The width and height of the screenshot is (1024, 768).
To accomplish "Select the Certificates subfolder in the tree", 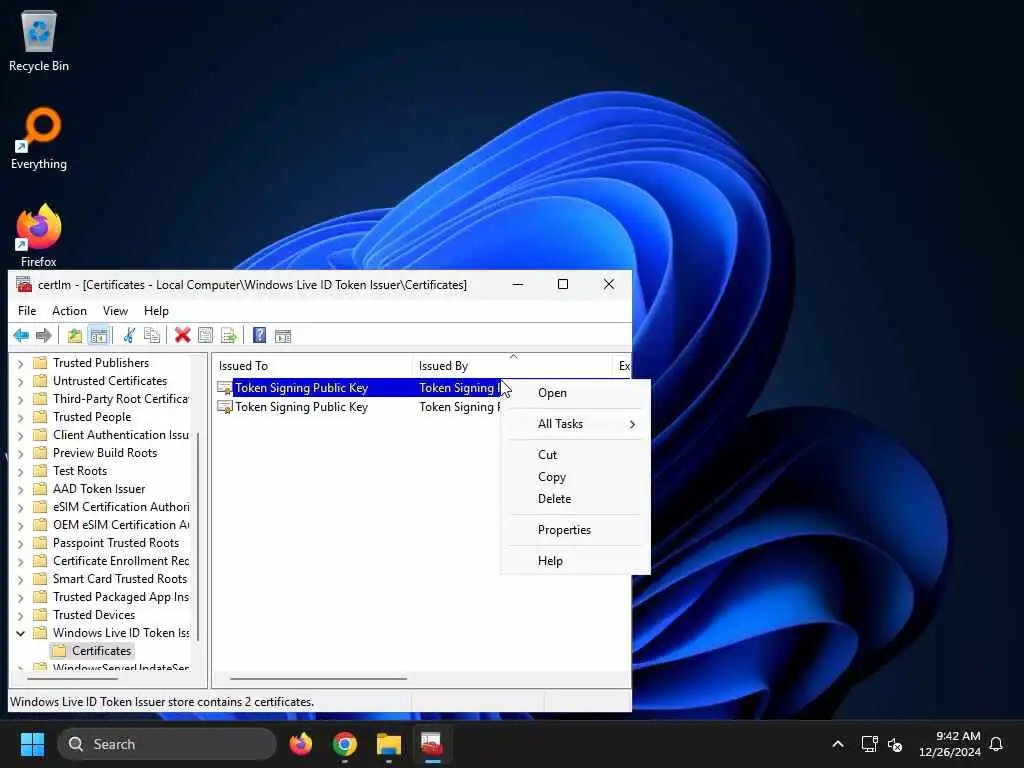I will click(x=93, y=651).
